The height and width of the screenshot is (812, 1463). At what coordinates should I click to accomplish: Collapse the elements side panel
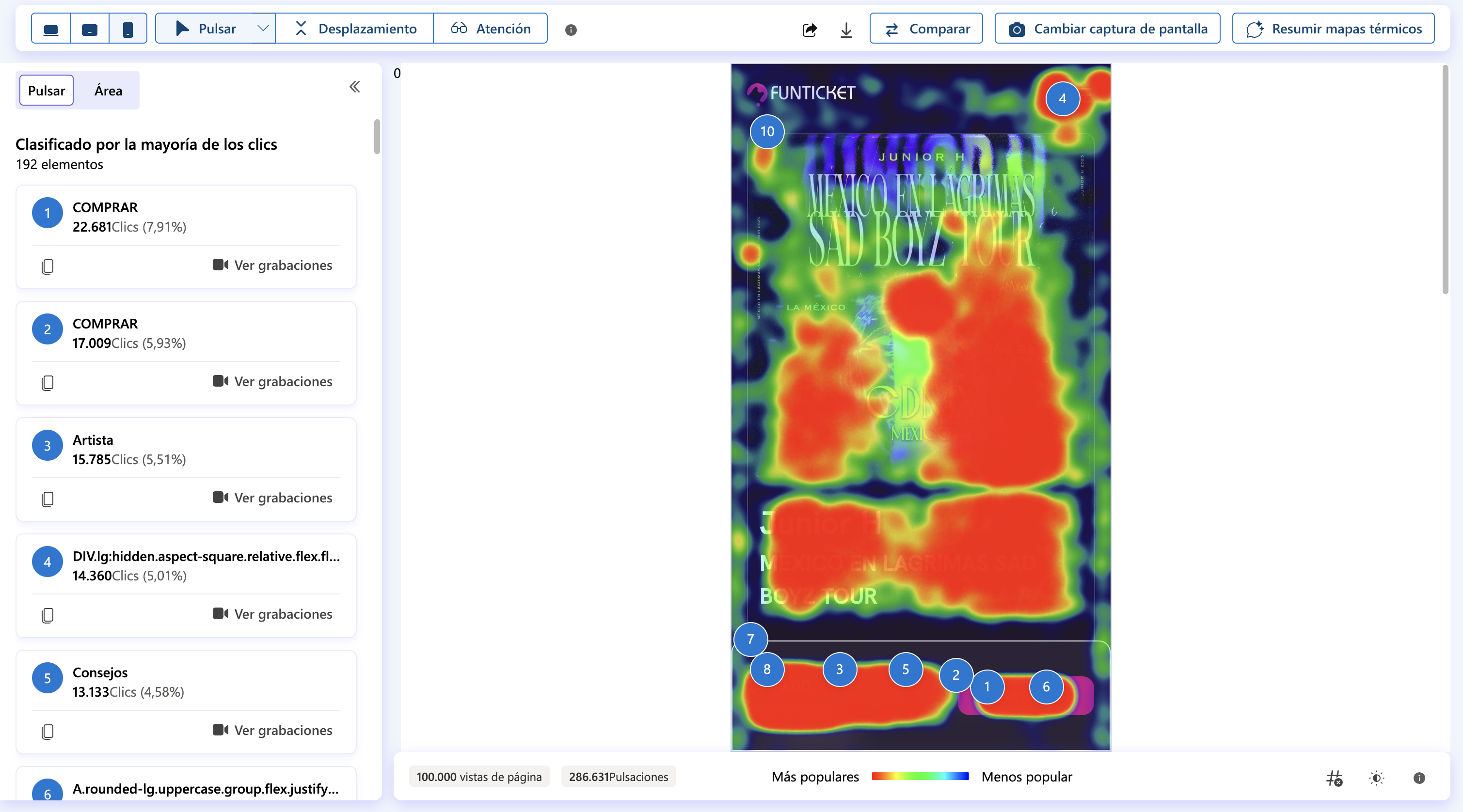click(354, 87)
